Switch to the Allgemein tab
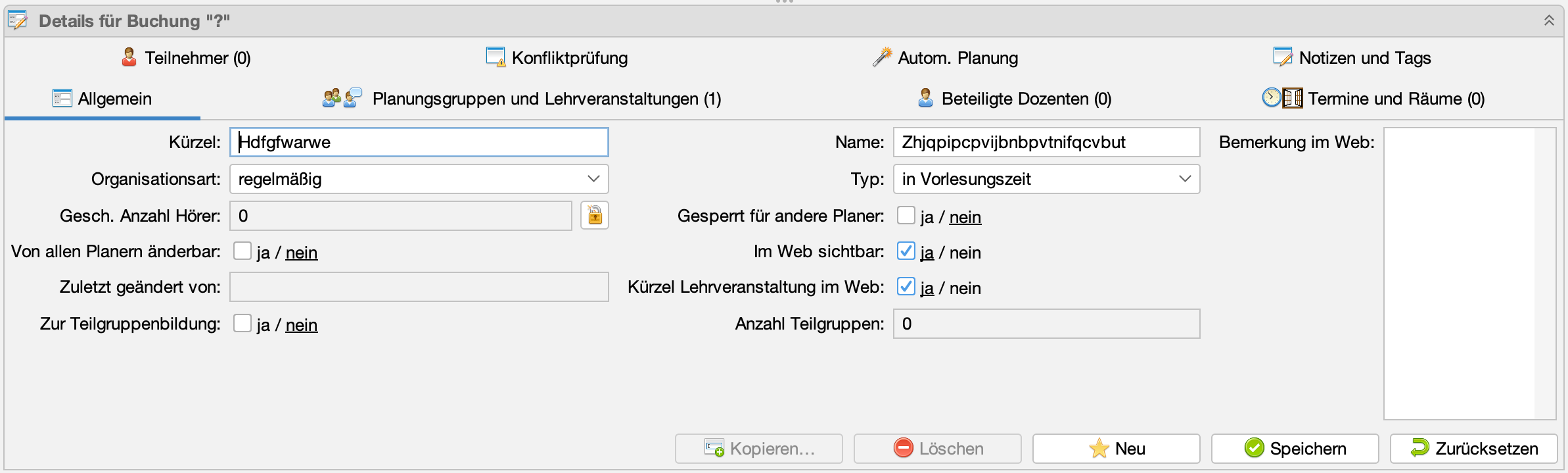1568x473 pixels. [x=103, y=99]
